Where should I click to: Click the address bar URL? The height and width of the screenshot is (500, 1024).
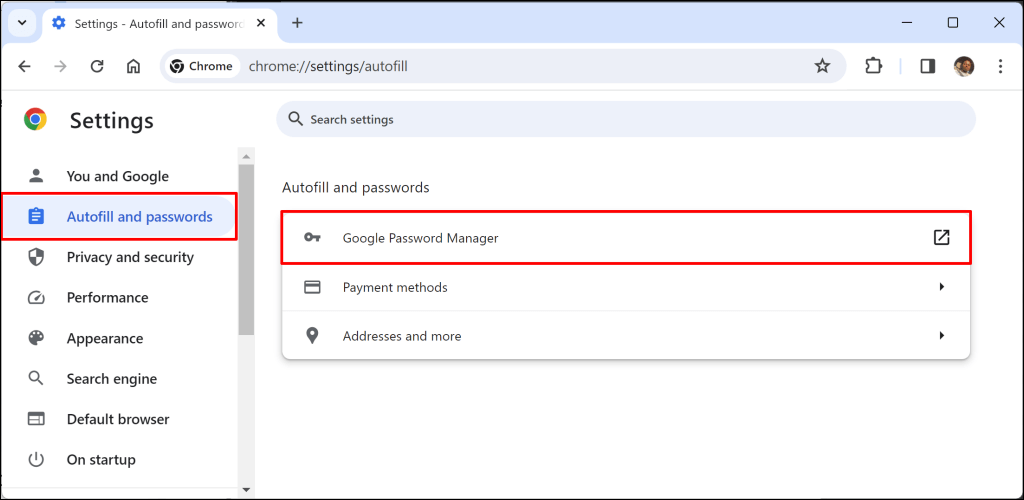tap(328, 66)
